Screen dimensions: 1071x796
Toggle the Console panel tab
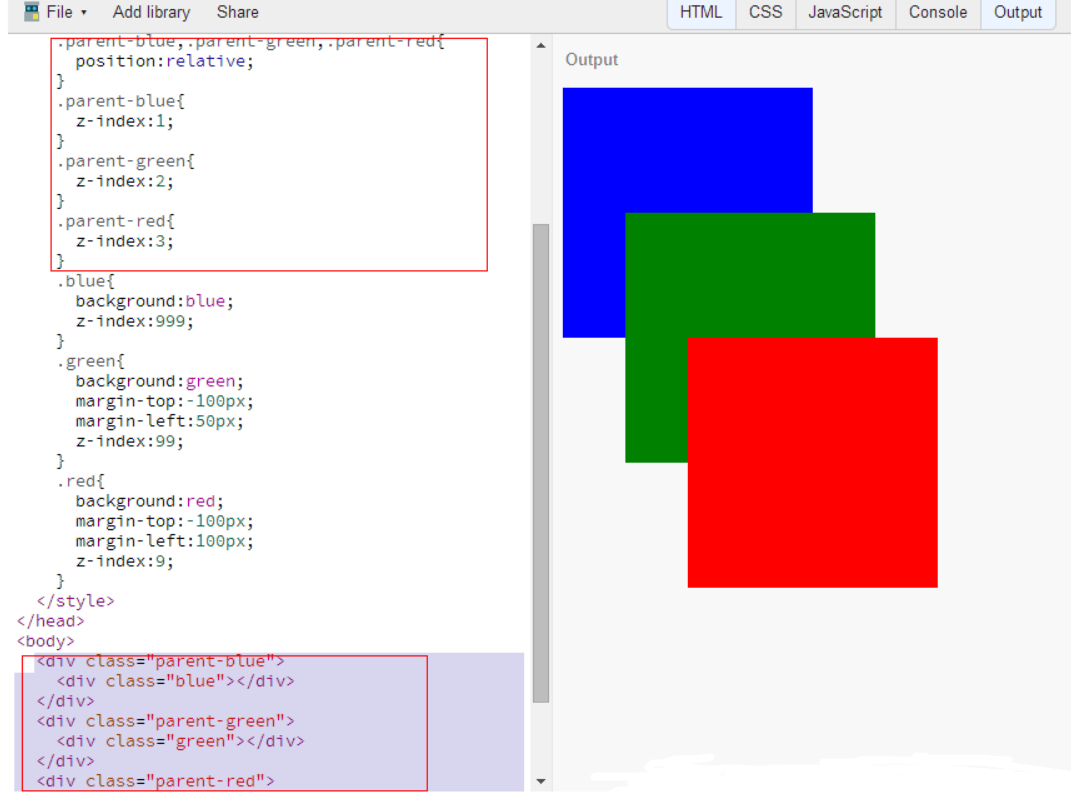(938, 12)
